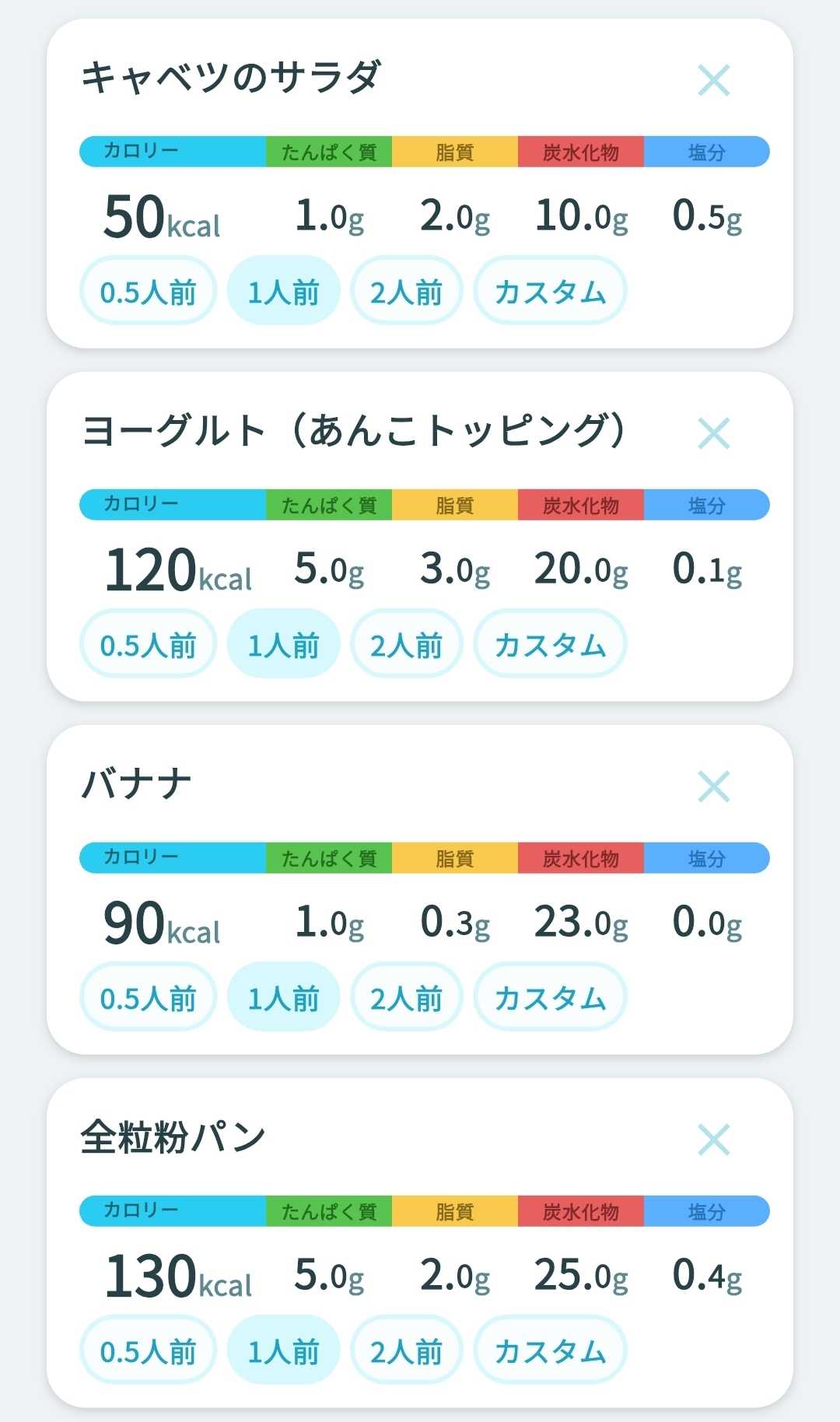Select 2人前 for キャベツのサラダ
The height and width of the screenshot is (1422, 840).
click(406, 290)
